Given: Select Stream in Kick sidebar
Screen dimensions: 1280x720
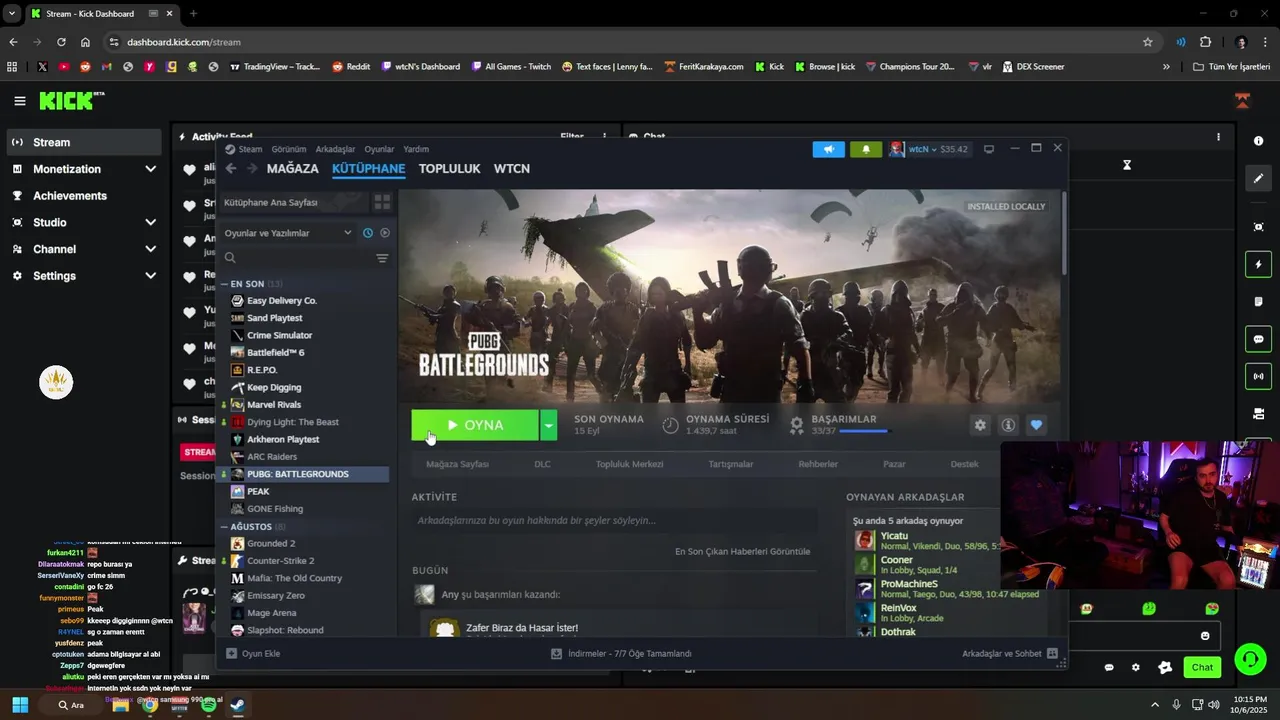Looking at the screenshot, I should pyautogui.click(x=84, y=142).
